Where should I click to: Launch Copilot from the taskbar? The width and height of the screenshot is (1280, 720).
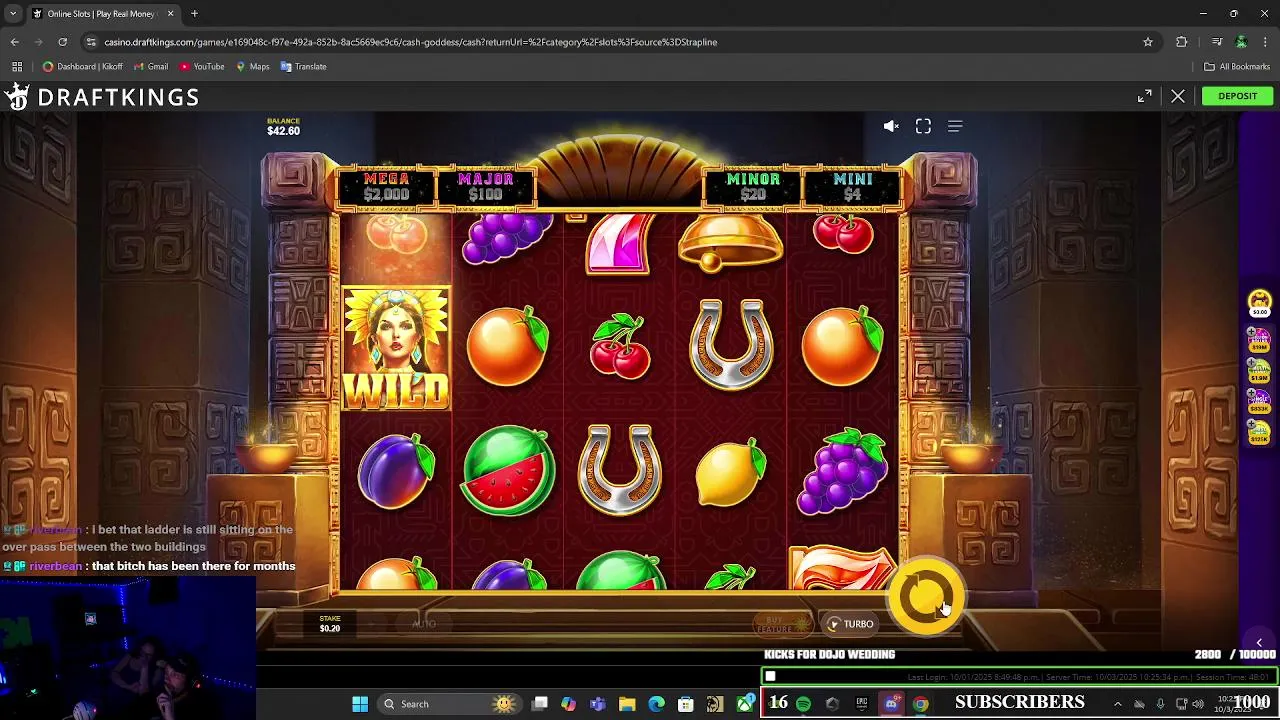569,704
